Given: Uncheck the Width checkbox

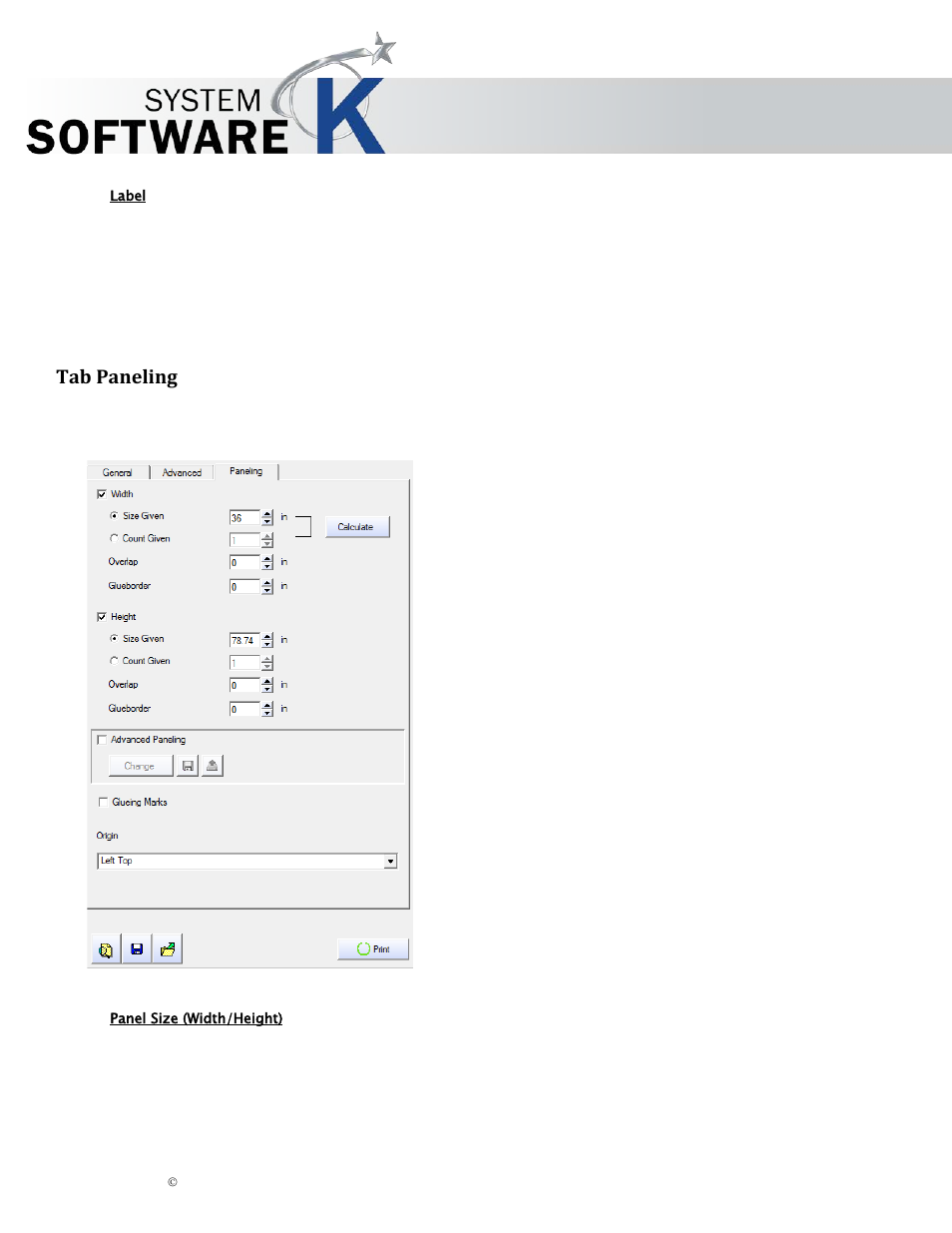Looking at the screenshot, I should (x=102, y=494).
